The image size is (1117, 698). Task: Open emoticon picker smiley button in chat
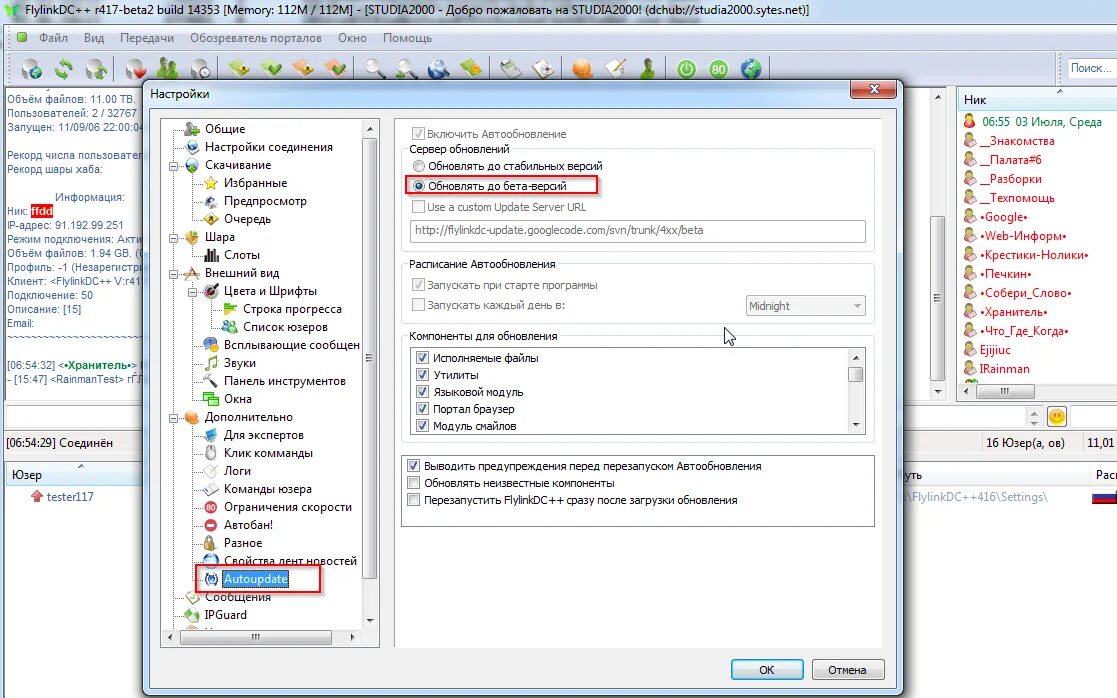(1056, 416)
